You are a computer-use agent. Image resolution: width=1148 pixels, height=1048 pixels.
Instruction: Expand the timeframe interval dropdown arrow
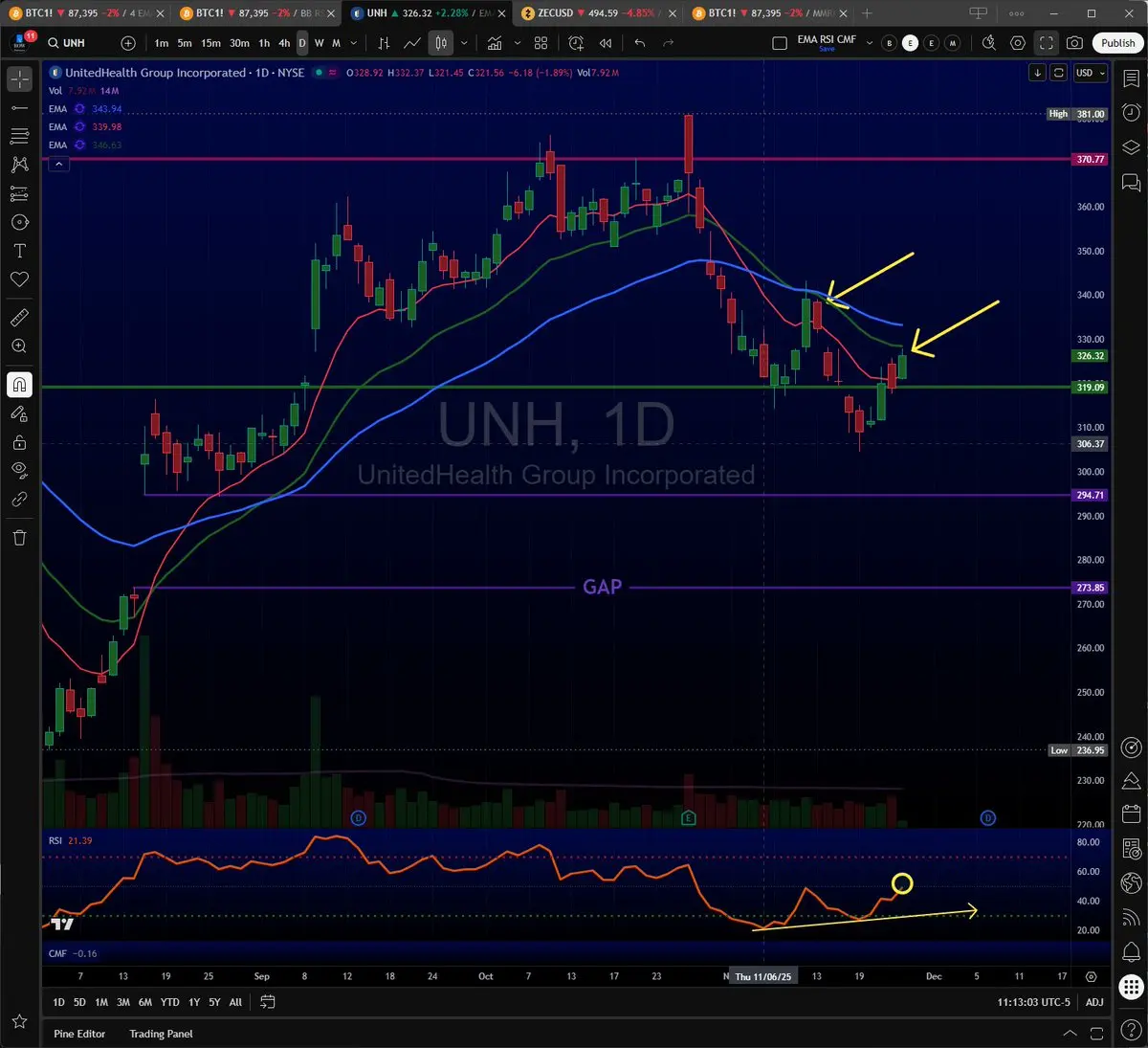tap(353, 43)
